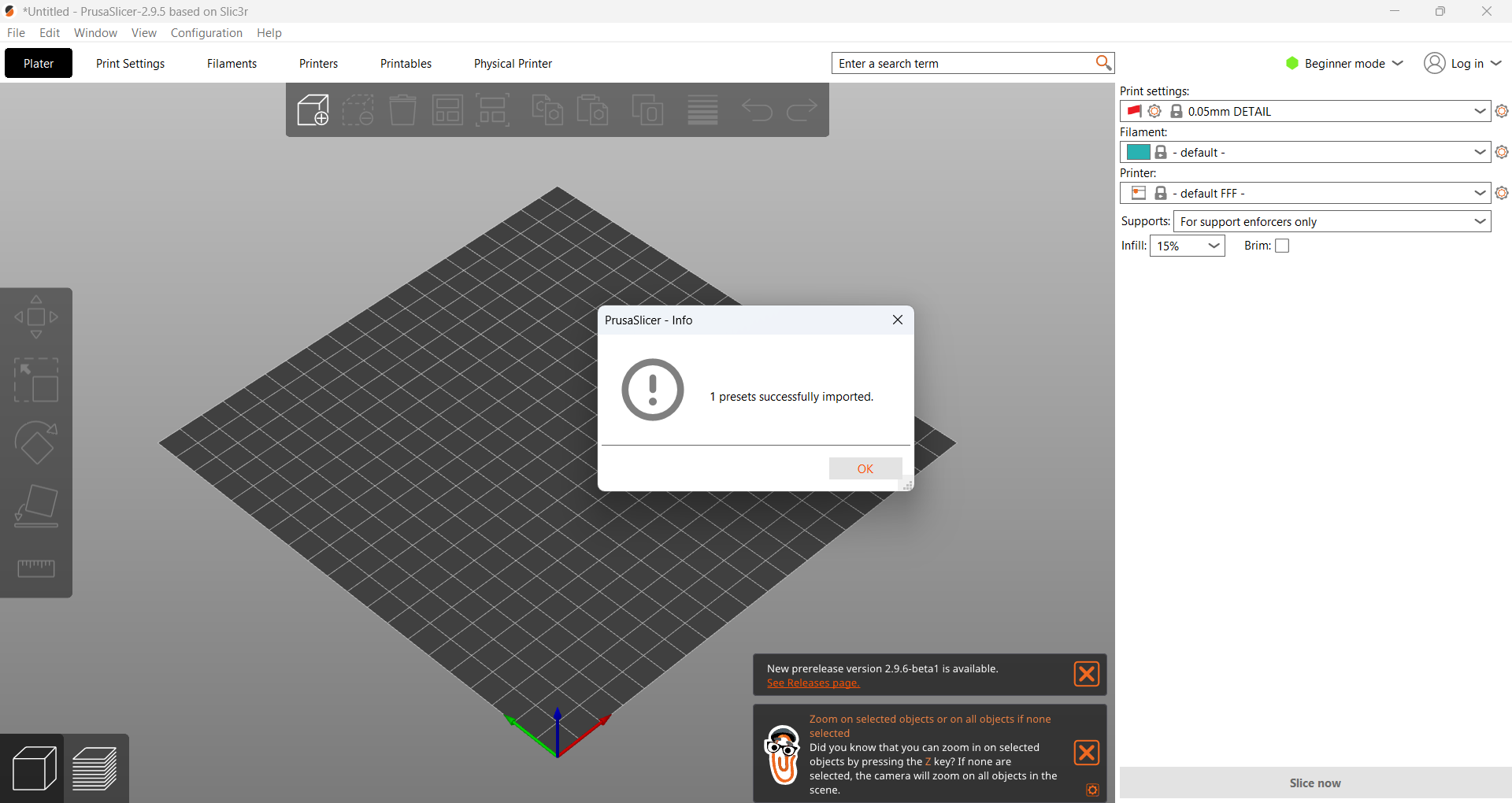Open the Help menu
The image size is (1512, 803).
coord(269,32)
